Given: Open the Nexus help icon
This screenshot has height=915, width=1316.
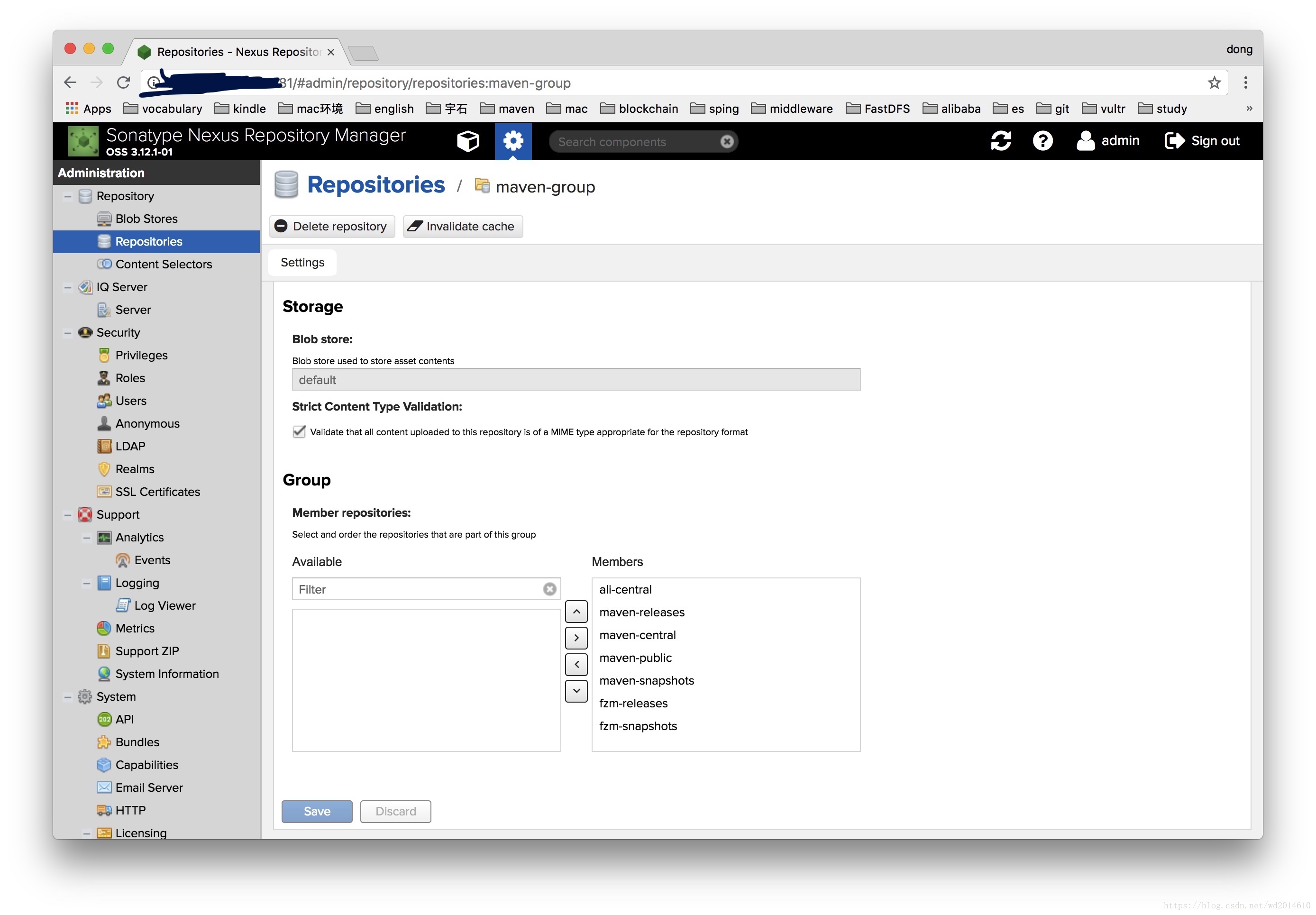Looking at the screenshot, I should pos(1042,140).
